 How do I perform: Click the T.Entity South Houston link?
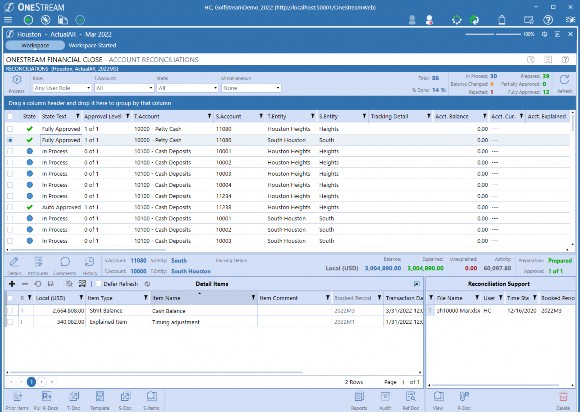click(191, 271)
